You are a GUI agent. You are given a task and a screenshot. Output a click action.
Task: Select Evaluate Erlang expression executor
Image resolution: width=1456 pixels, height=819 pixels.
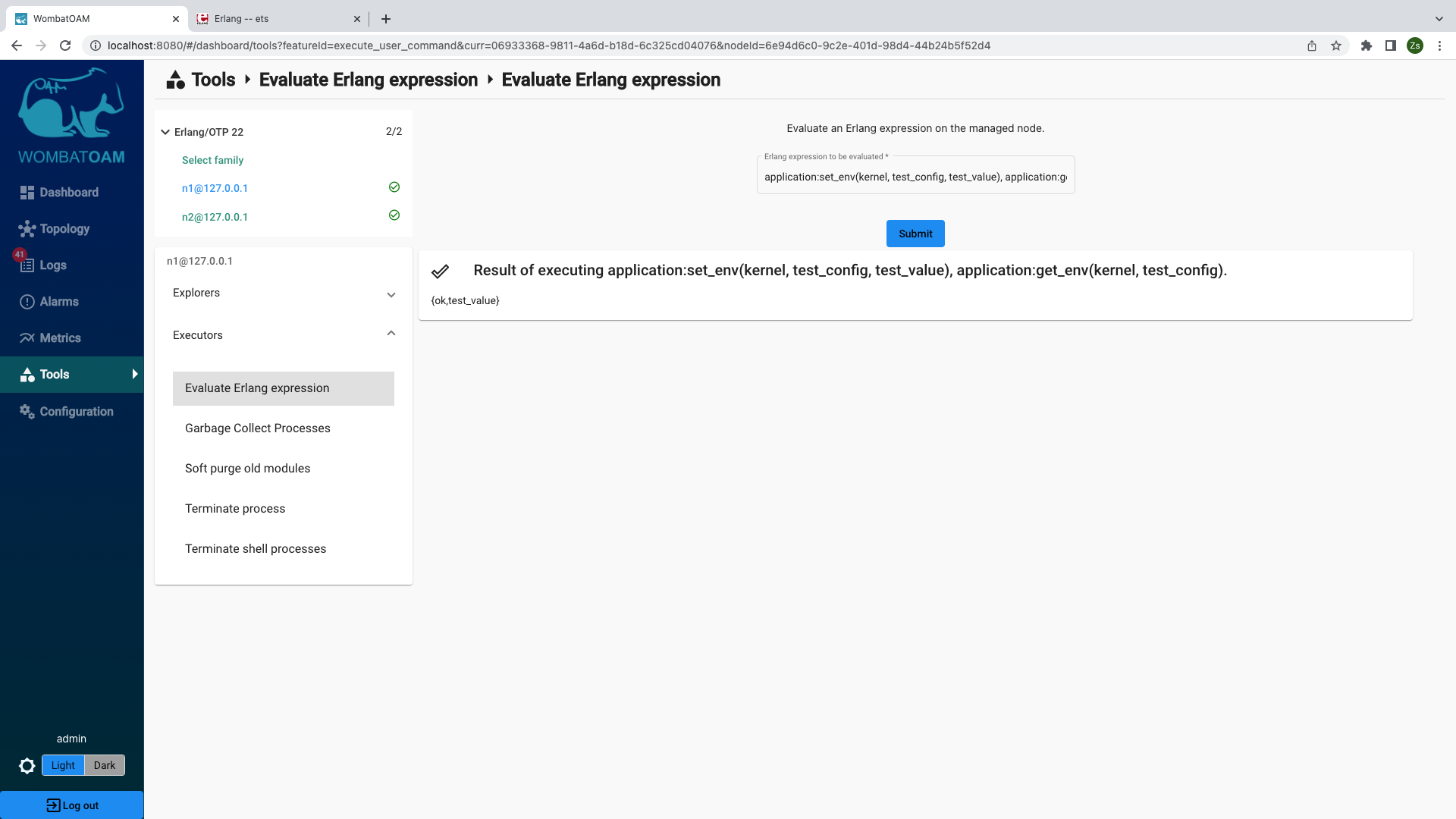[284, 388]
